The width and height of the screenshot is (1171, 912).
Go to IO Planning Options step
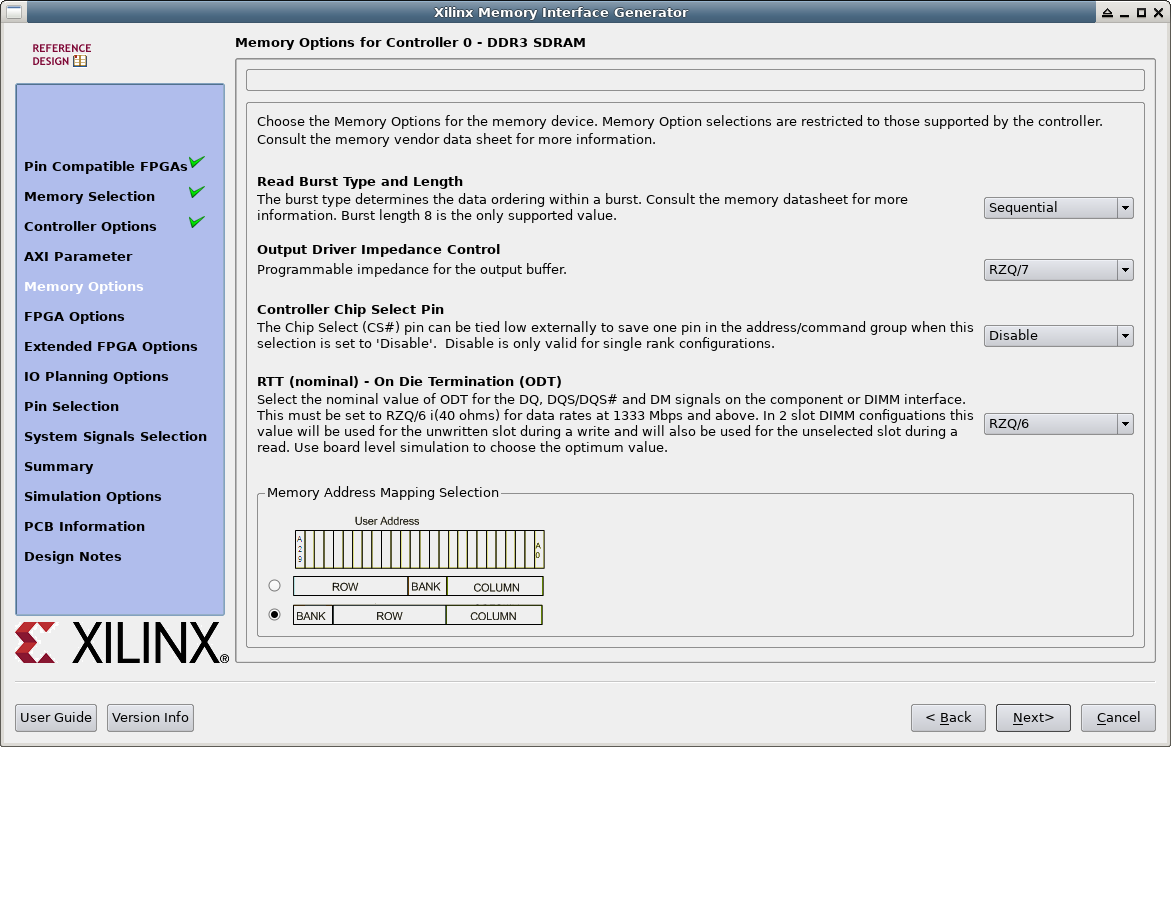click(x=96, y=376)
